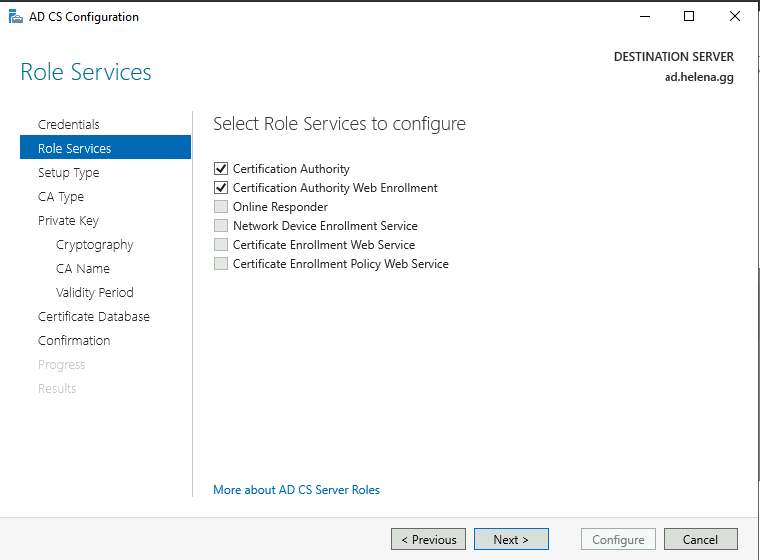Select Role Services in navigation pane
Screen dimensions: 760x560
(75, 149)
